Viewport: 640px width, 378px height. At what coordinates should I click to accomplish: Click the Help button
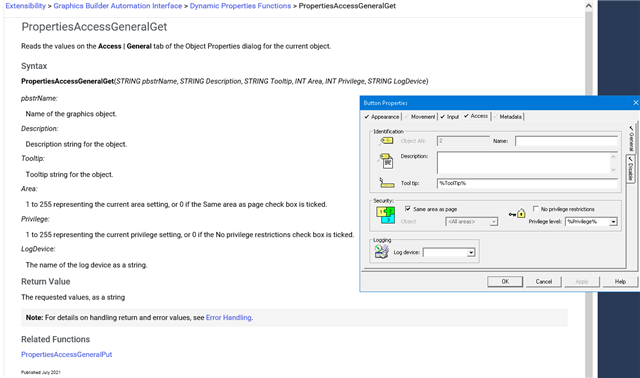[620, 282]
